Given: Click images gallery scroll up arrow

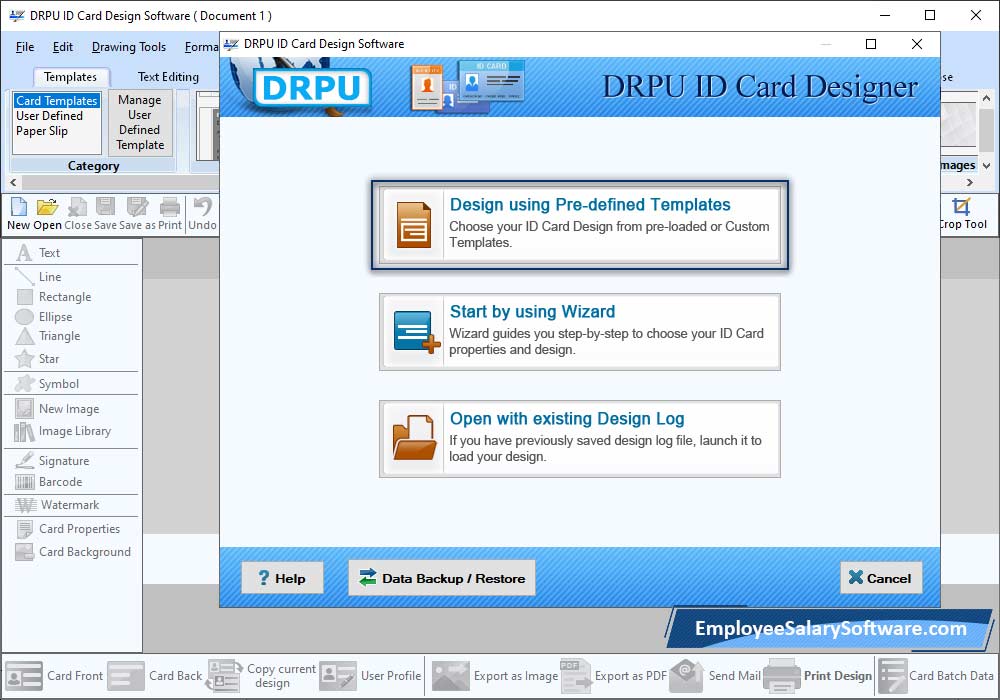Looking at the screenshot, I should (986, 98).
